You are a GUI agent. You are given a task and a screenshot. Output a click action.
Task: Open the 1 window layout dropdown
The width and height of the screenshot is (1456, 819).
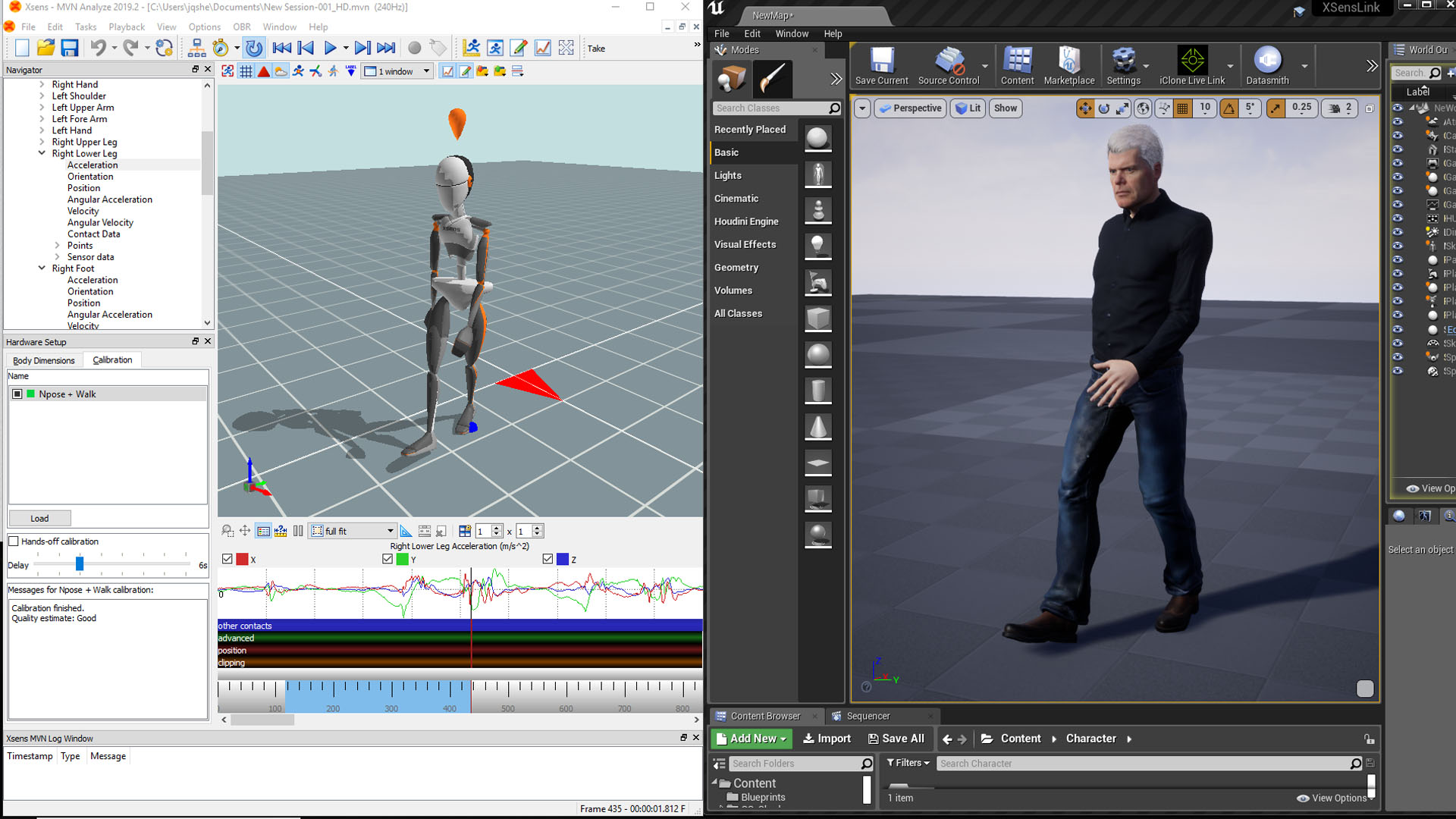[x=397, y=71]
